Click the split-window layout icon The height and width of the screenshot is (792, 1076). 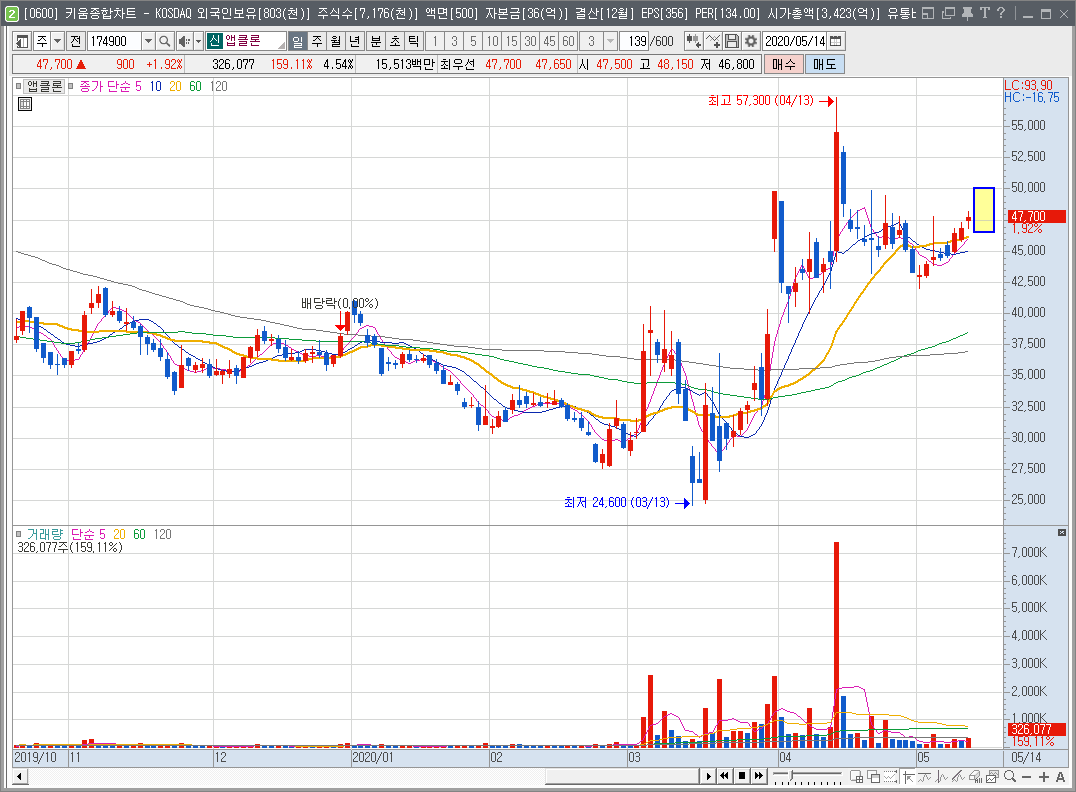tap(856, 776)
